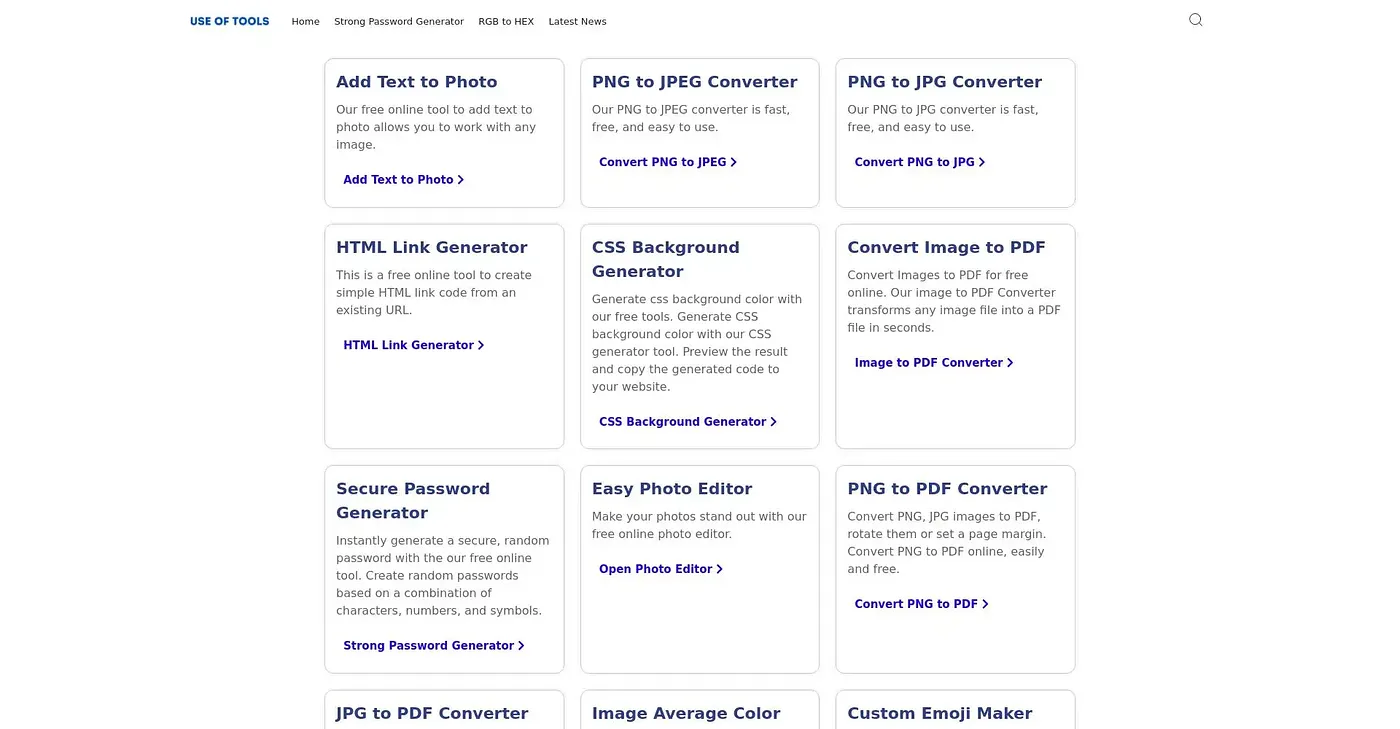Select the Image Average Color heading

(x=686, y=713)
